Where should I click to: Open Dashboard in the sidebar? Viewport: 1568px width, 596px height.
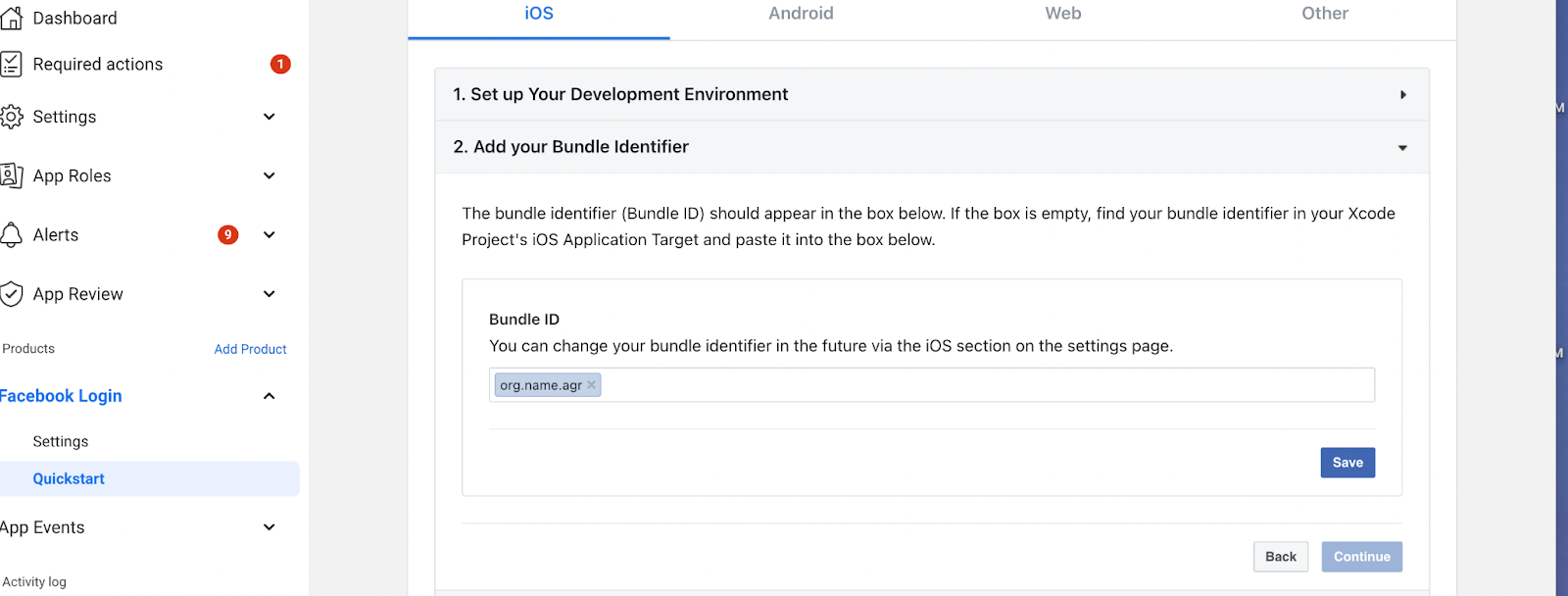point(74,18)
